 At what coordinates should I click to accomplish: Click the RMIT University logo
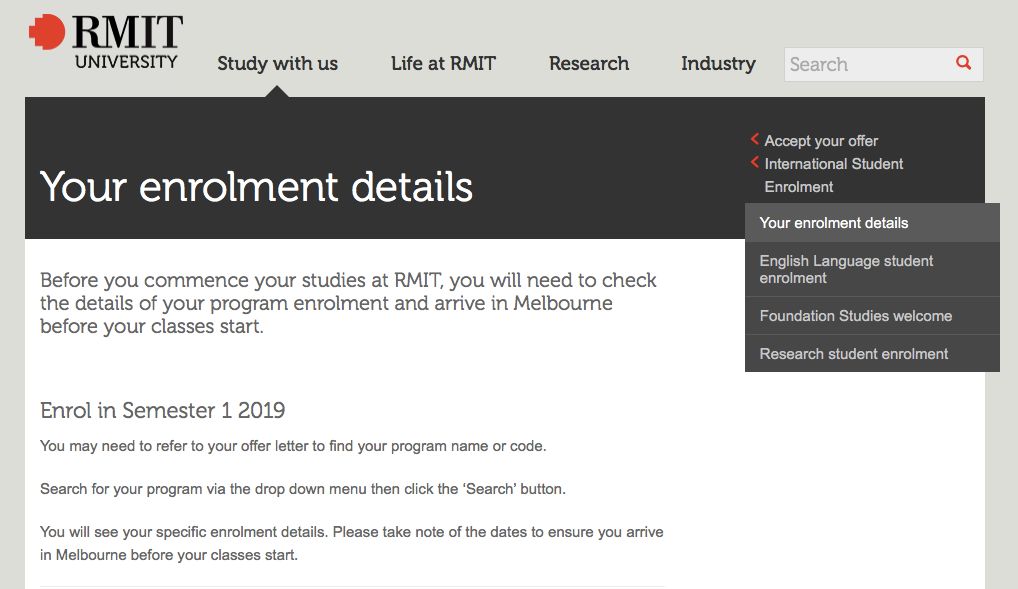click(106, 42)
